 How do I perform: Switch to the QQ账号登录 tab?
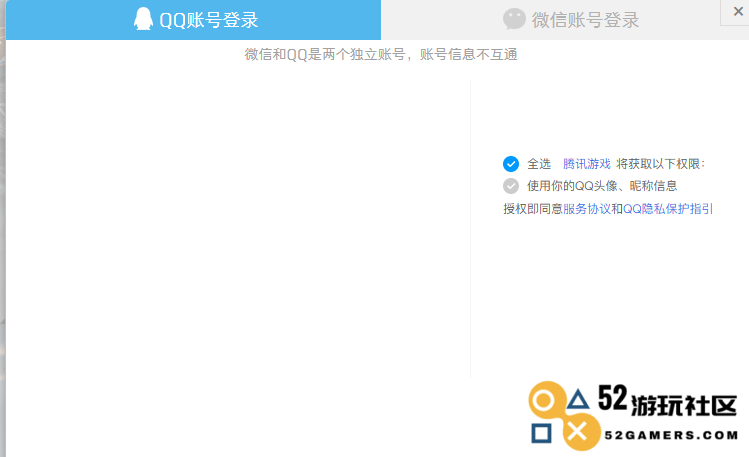click(x=193, y=20)
